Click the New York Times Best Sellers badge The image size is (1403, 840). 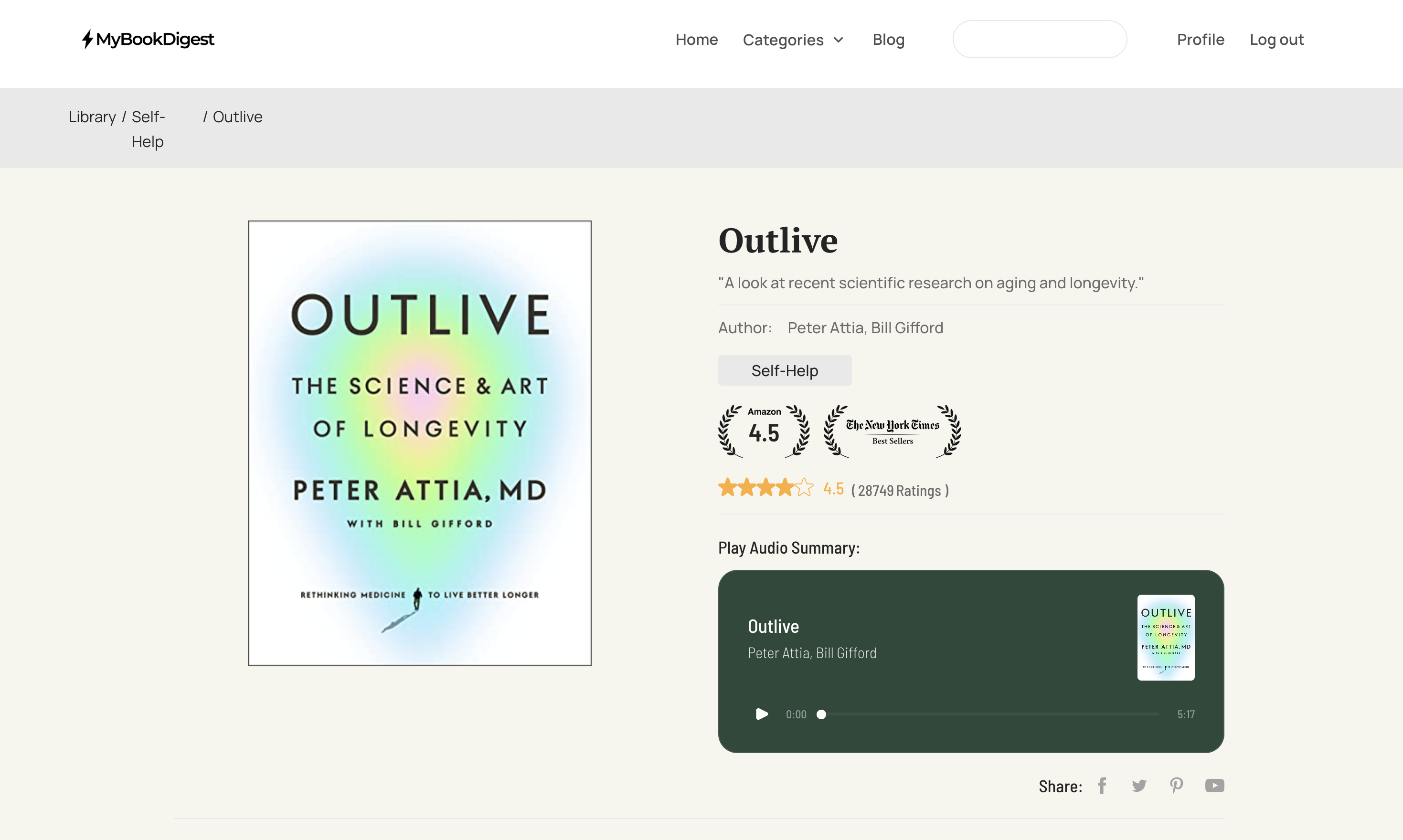coord(893,431)
